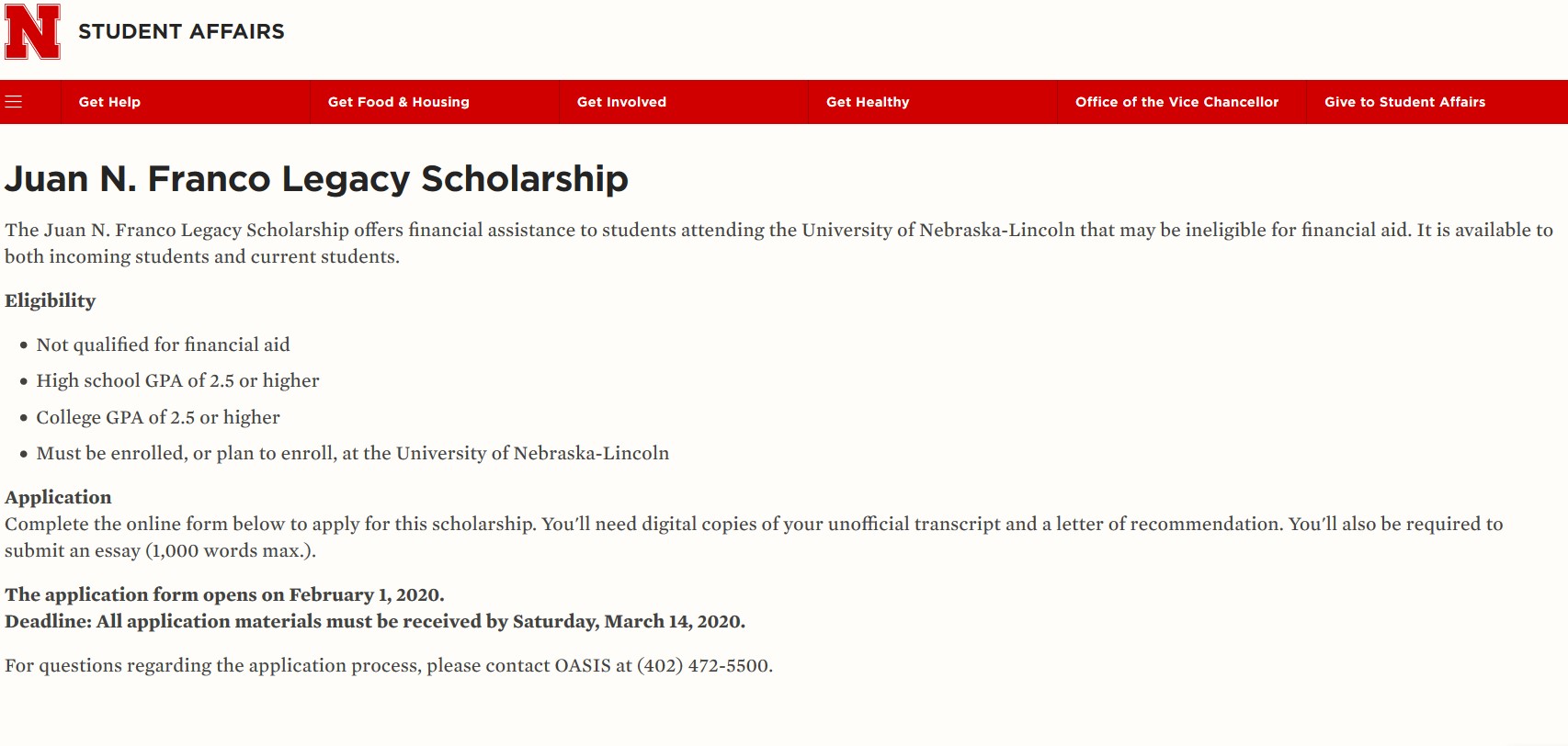Click the Application section heading
Viewport: 1568px width, 746px height.
point(58,497)
